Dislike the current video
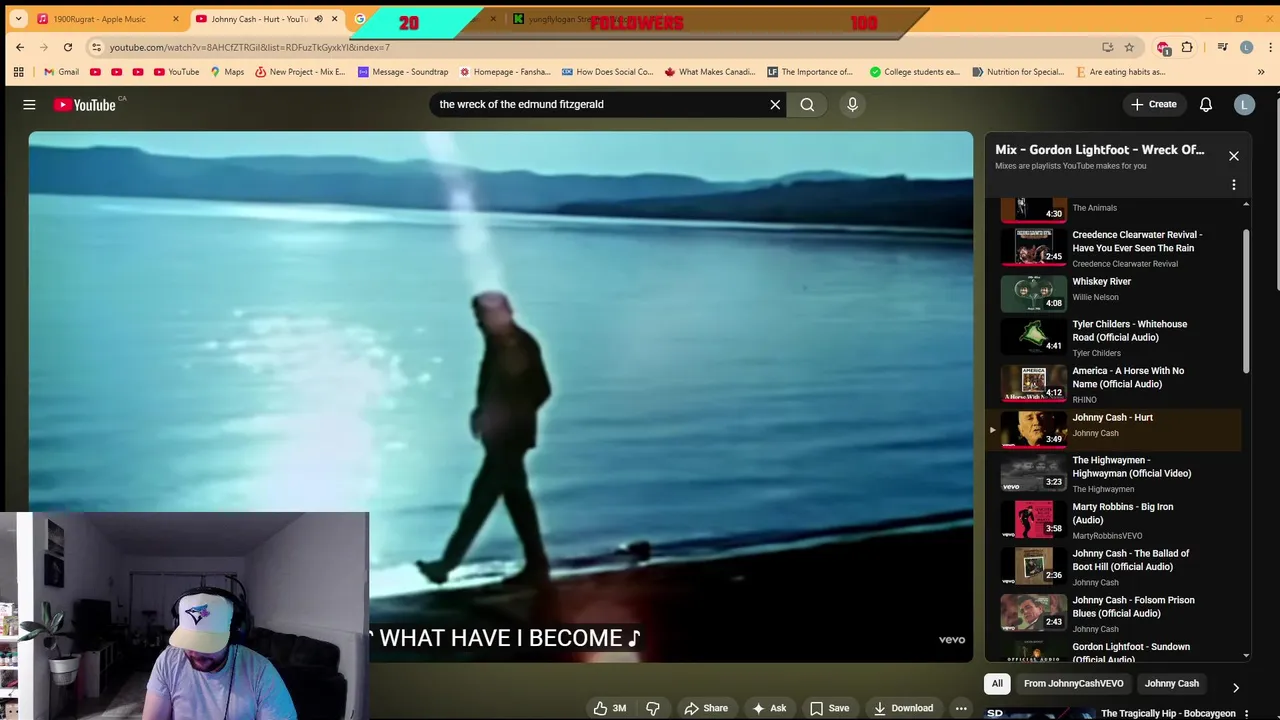1280x720 pixels. [x=653, y=708]
